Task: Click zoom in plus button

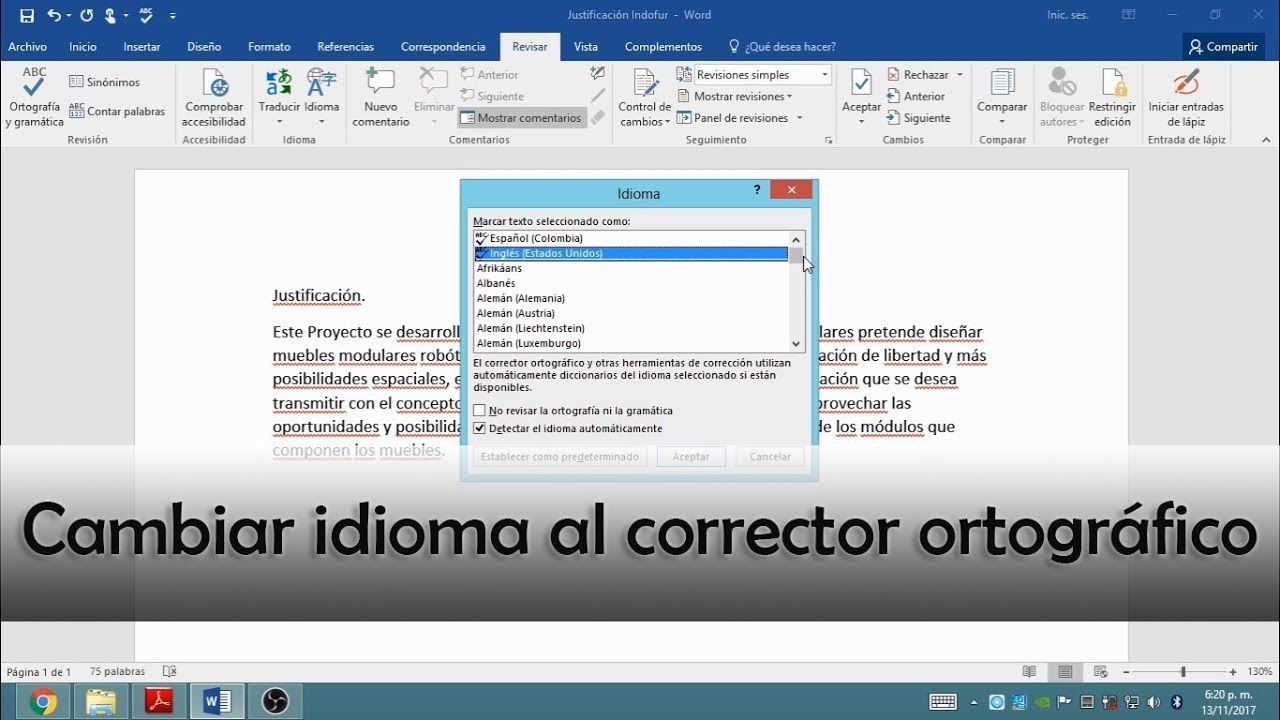Action: (x=1233, y=672)
